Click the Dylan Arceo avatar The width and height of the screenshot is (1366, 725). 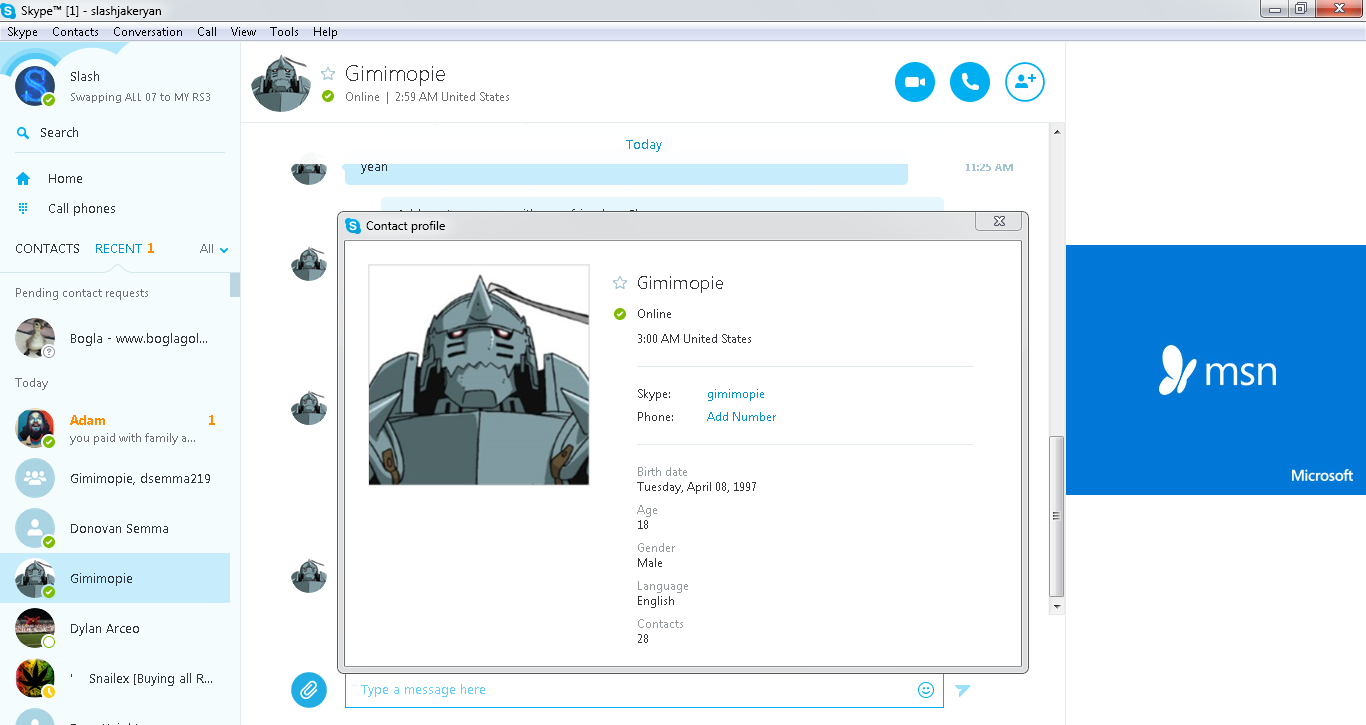(35, 628)
